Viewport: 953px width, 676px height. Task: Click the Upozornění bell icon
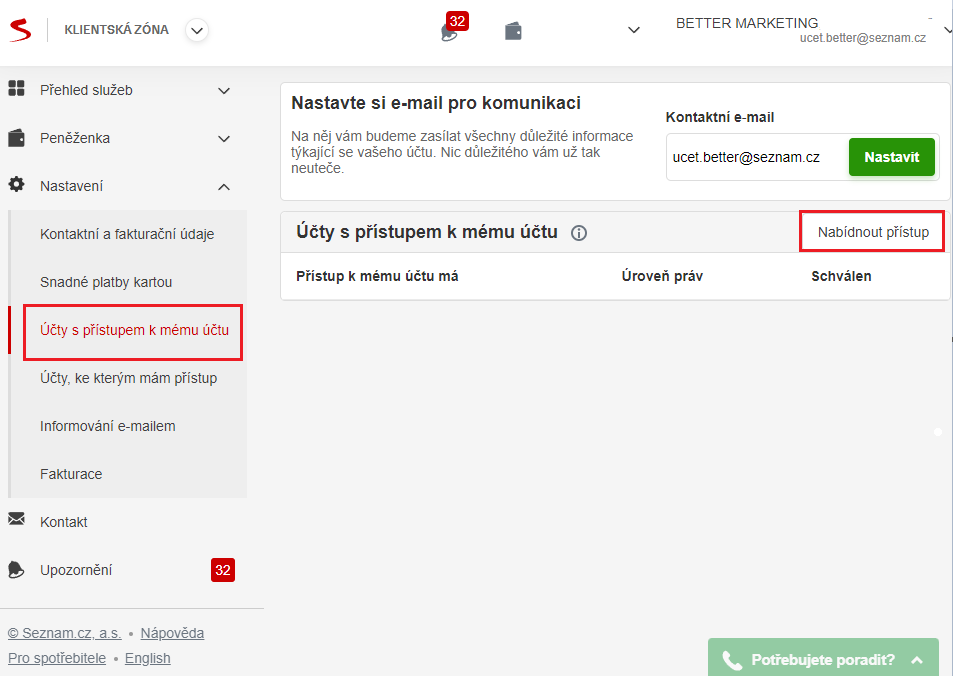pos(16,570)
